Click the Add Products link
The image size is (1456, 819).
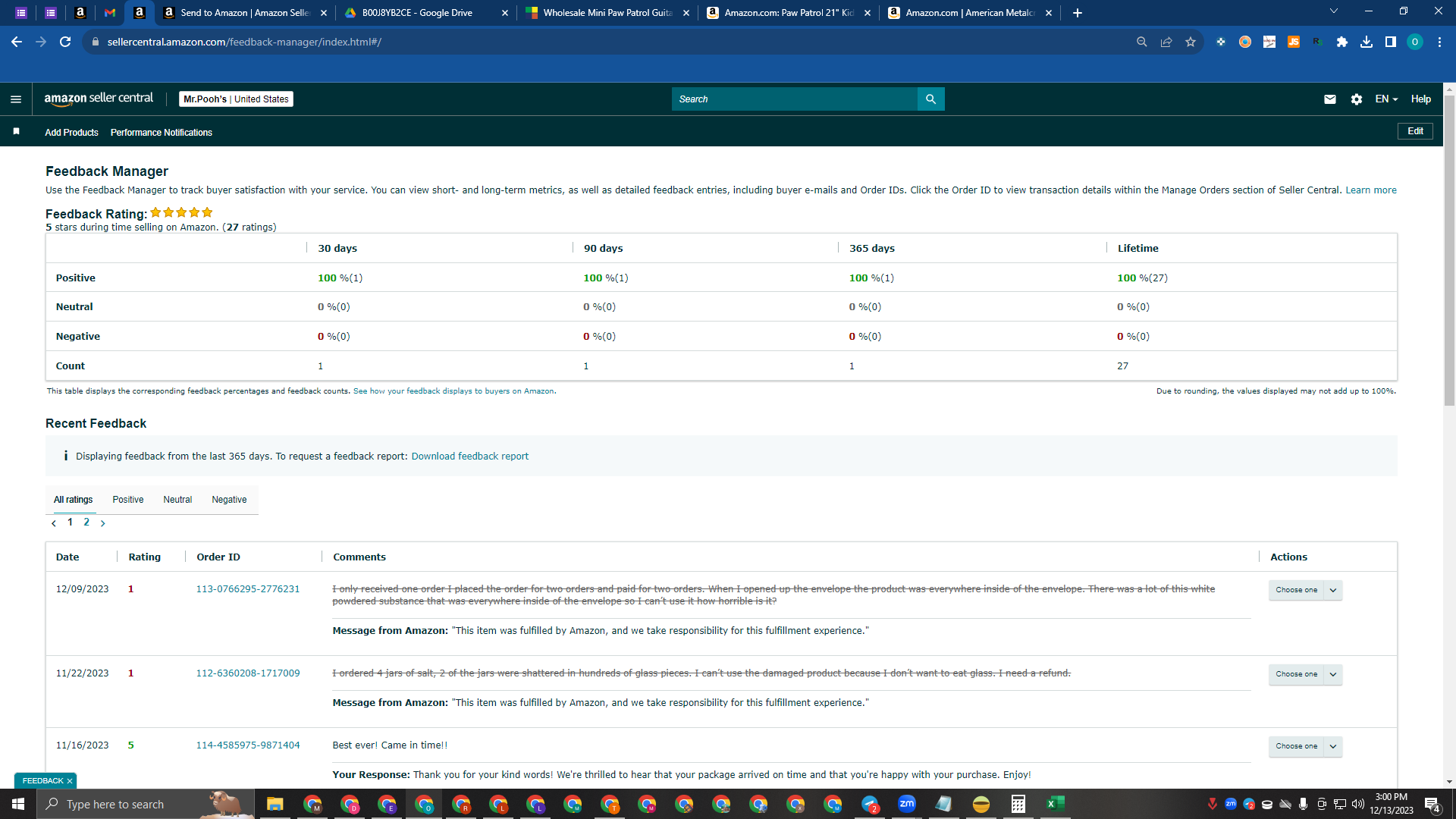[71, 133]
